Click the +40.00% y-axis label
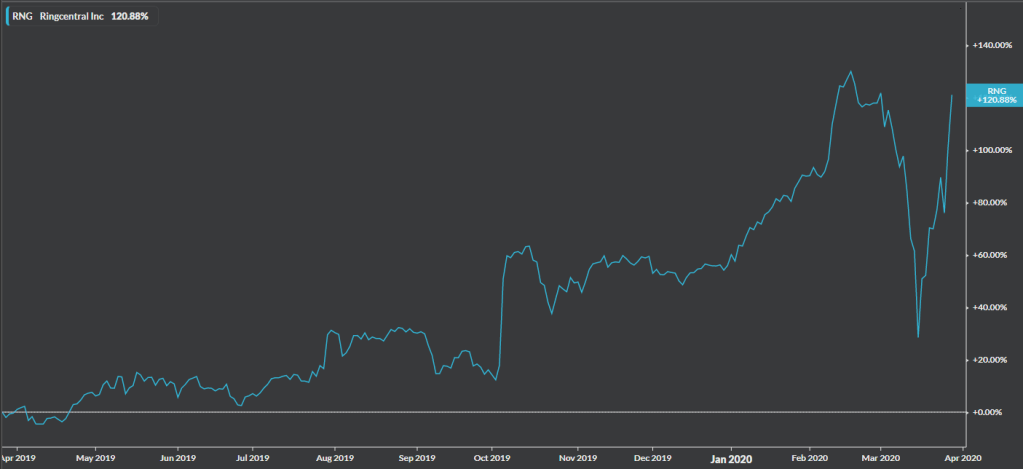 point(992,307)
